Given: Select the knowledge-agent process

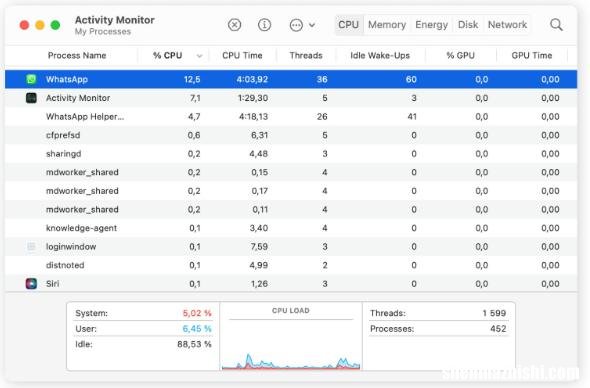Looking at the screenshot, I should [81, 228].
